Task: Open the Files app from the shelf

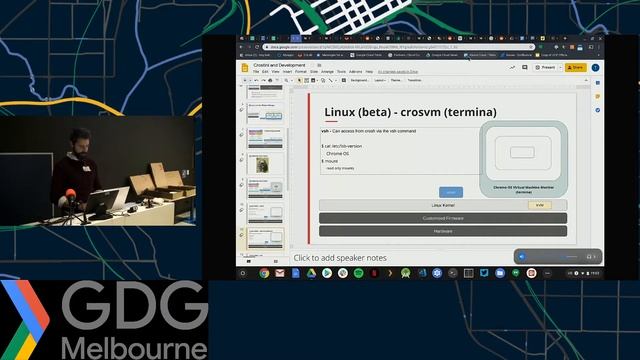Action: pyautogui.click(x=500, y=273)
